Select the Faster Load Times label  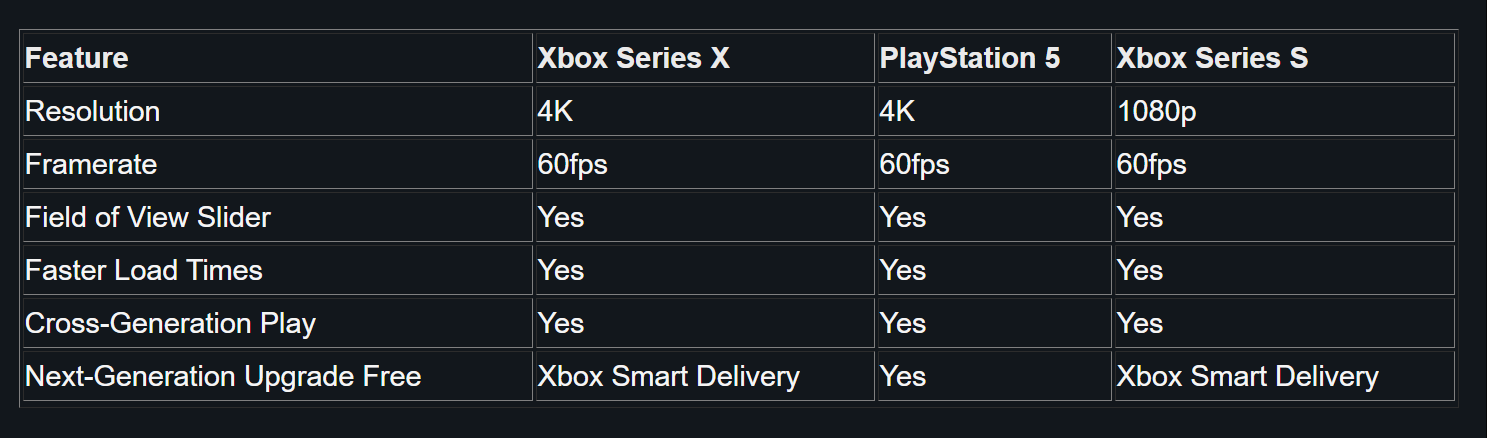click(x=144, y=270)
